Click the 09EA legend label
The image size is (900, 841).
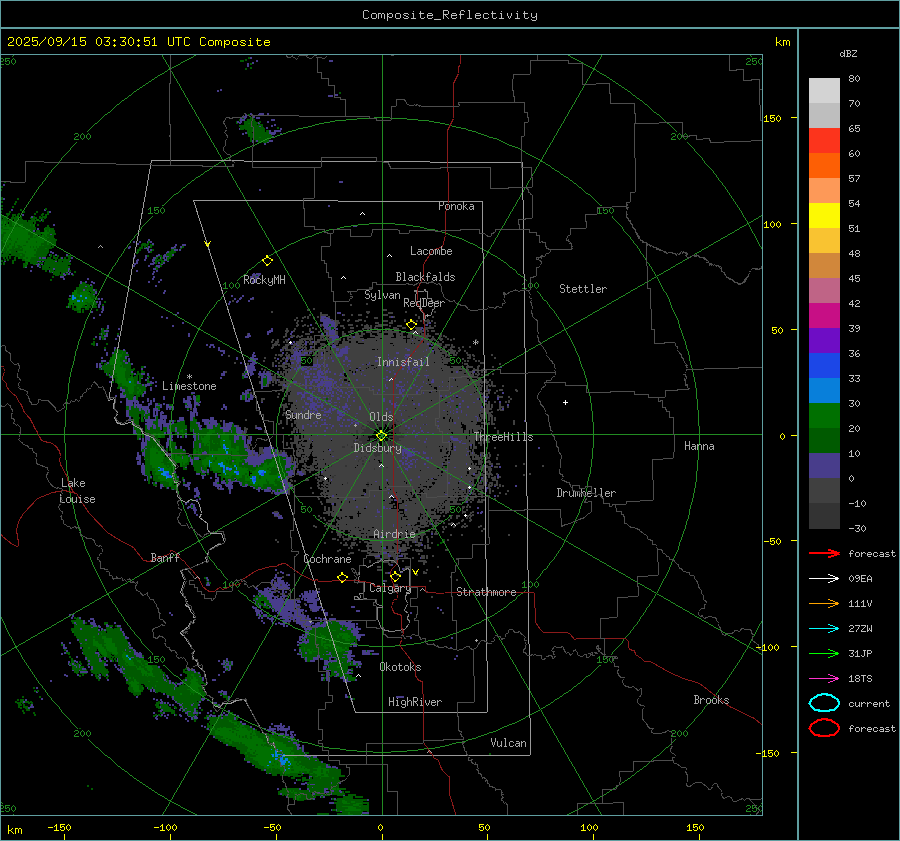(x=860, y=579)
